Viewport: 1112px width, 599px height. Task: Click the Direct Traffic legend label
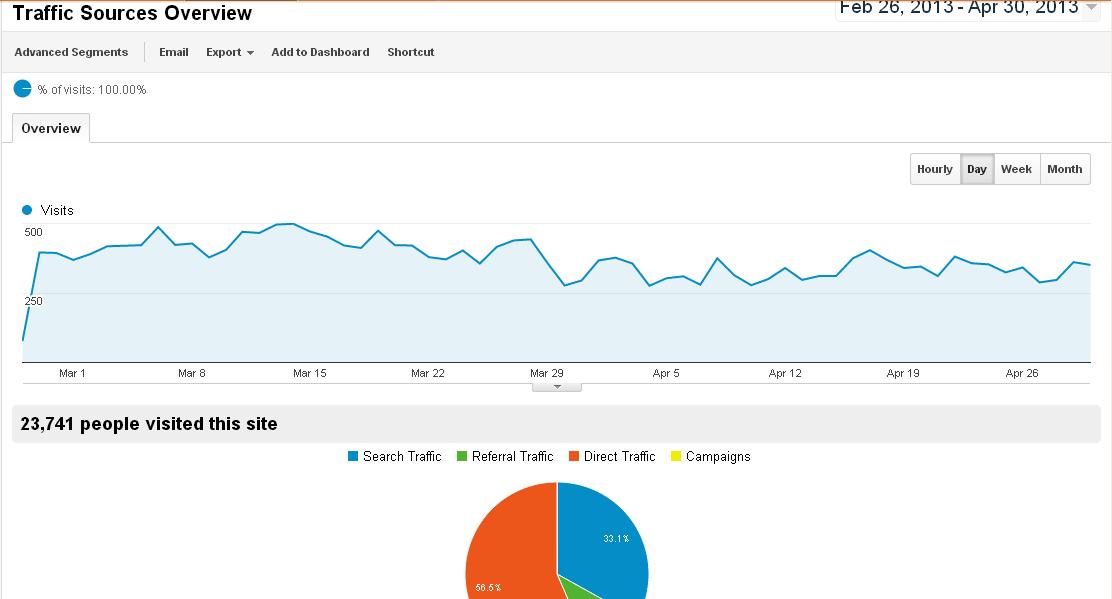coord(620,457)
